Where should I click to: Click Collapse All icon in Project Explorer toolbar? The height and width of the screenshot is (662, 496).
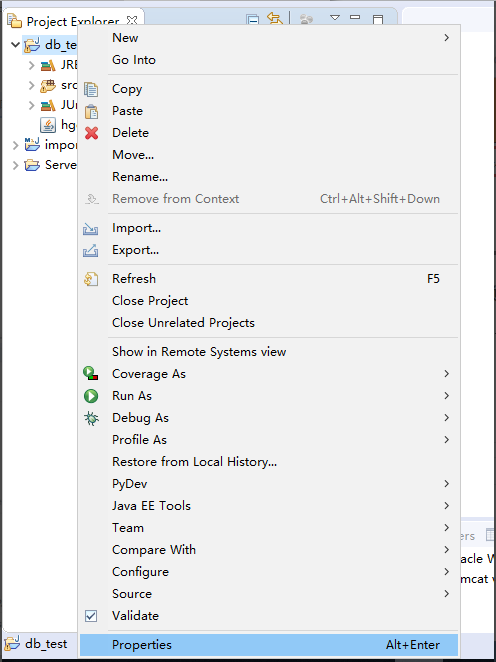coord(252,20)
